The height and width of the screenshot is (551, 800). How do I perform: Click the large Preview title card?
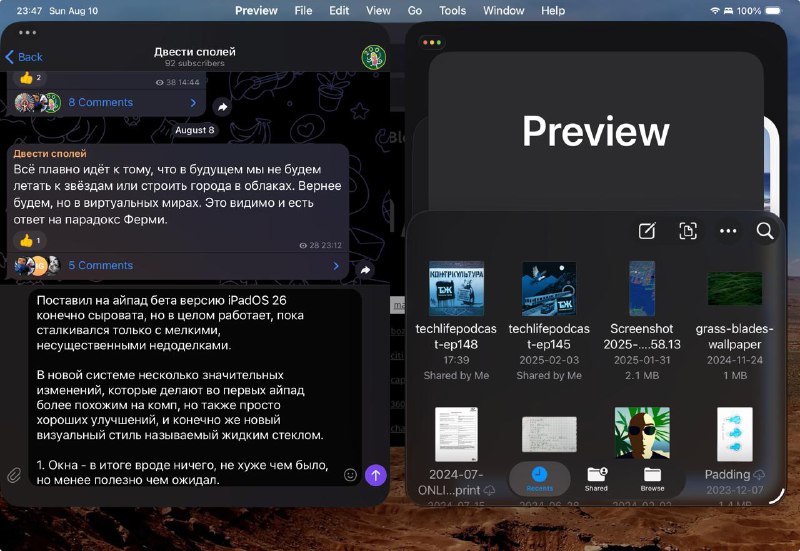595,131
